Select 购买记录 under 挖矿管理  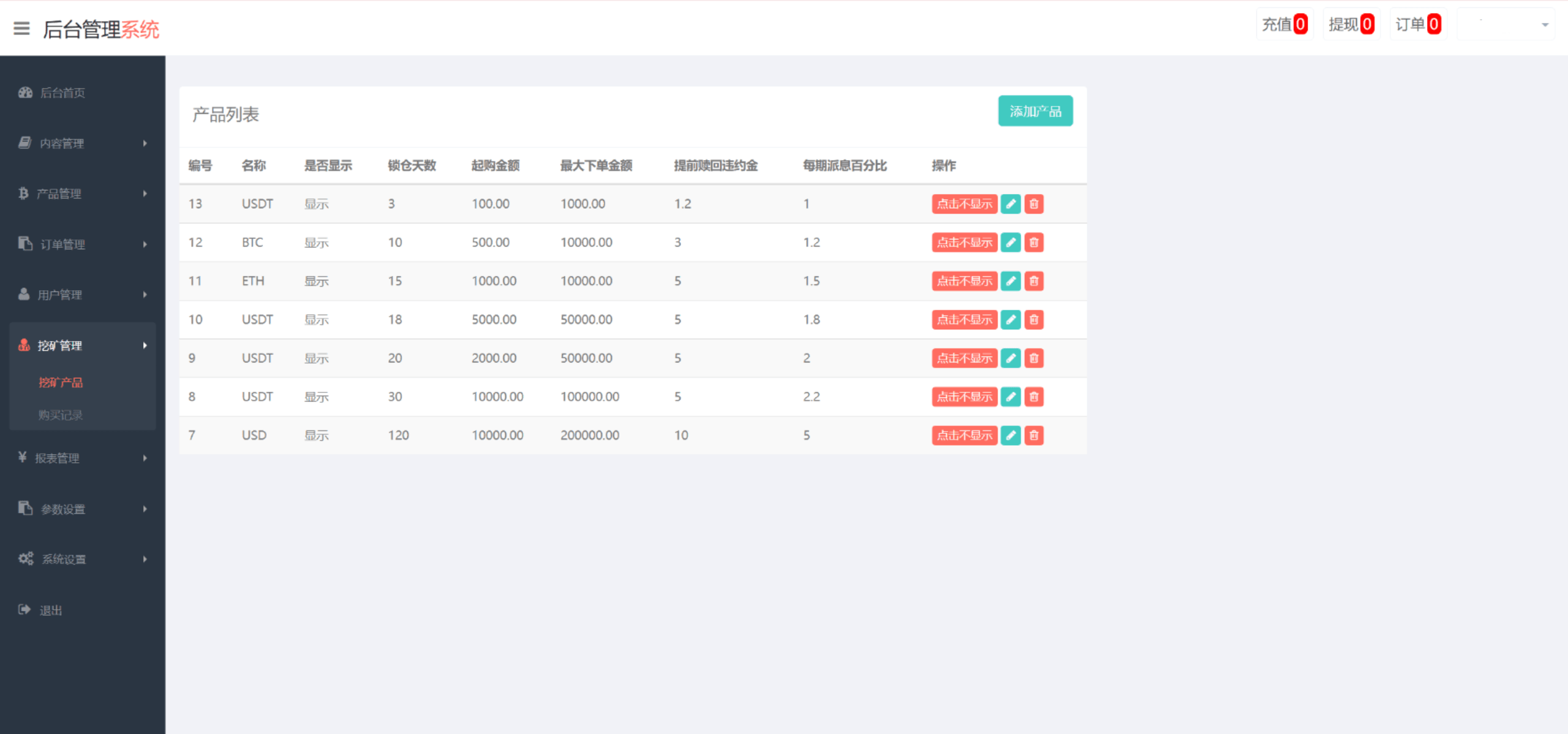point(60,414)
